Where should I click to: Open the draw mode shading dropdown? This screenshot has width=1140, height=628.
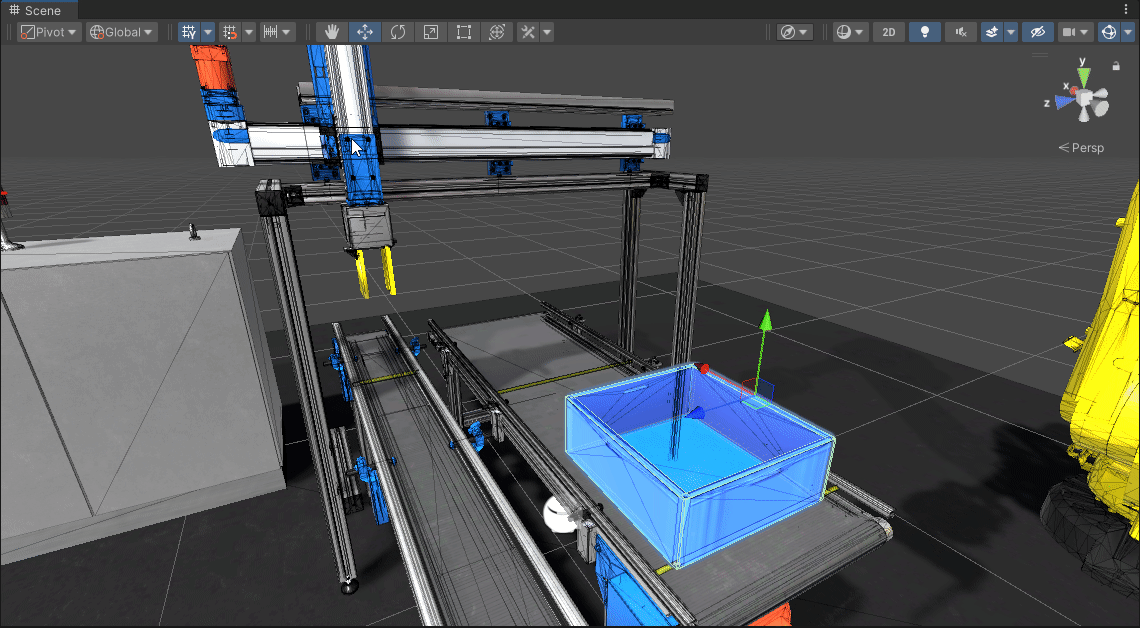(x=851, y=32)
